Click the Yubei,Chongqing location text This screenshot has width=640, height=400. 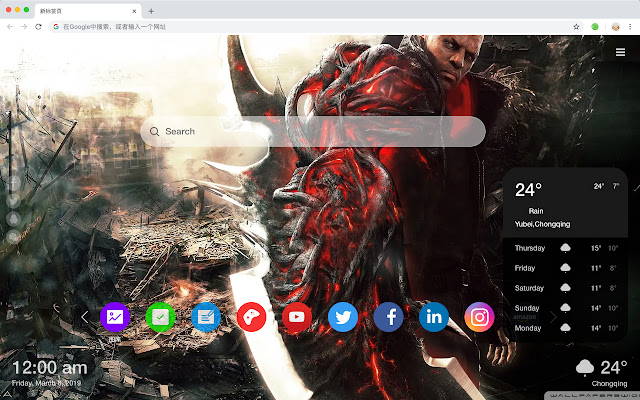tap(542, 224)
